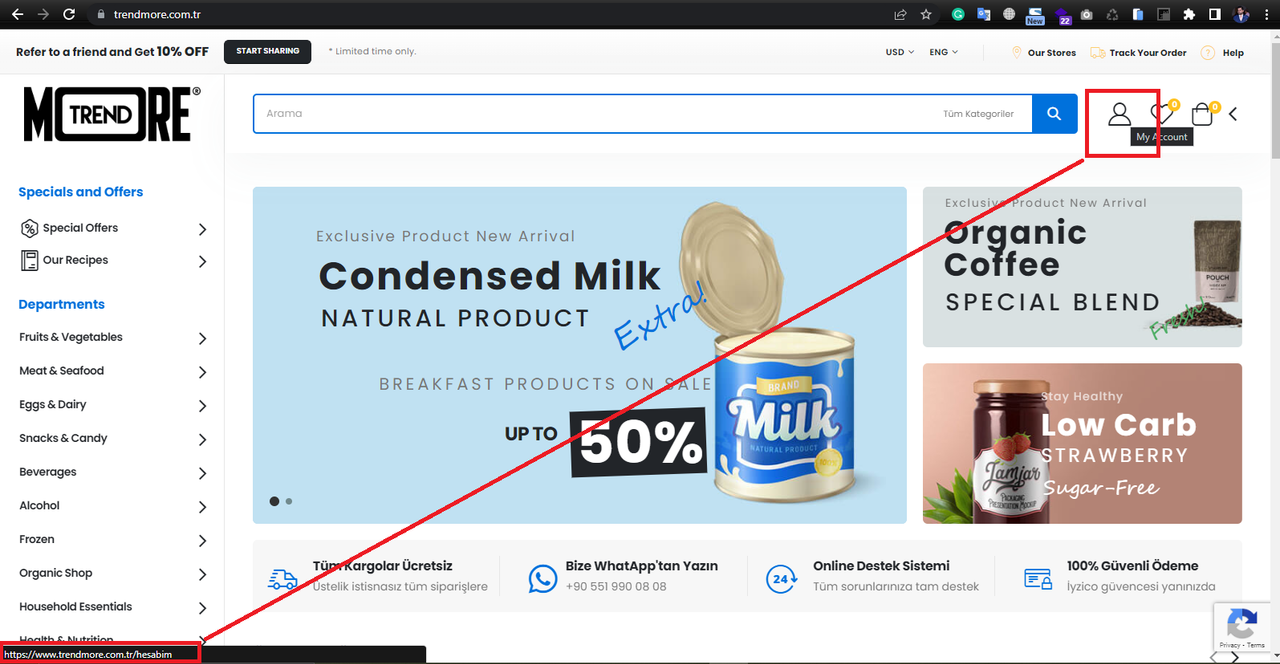Open the USD currency dropdown
This screenshot has height=664, width=1280.
point(900,52)
